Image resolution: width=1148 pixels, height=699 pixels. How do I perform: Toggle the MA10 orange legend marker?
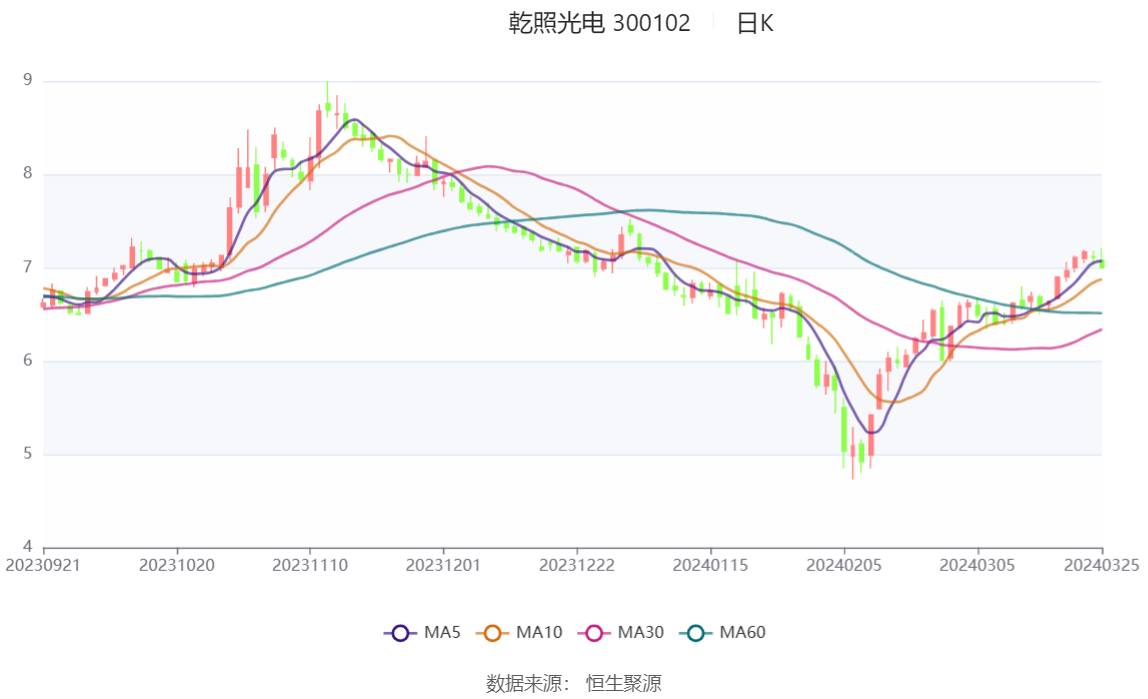click(492, 633)
